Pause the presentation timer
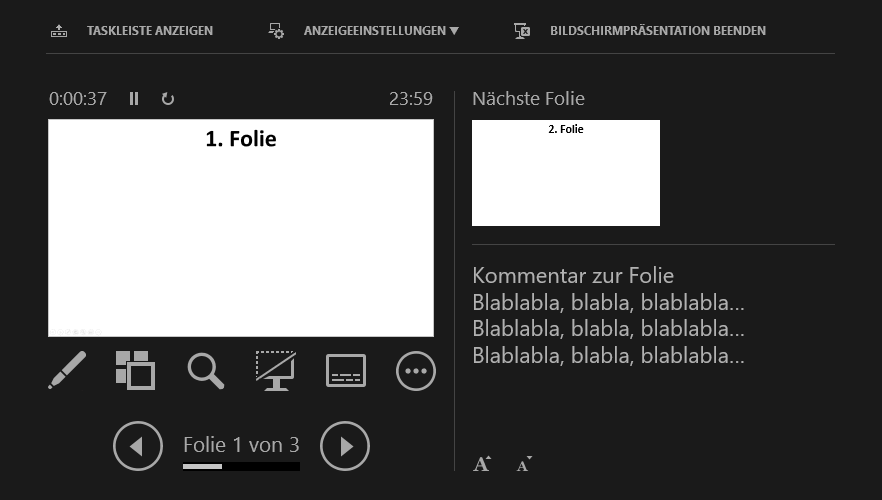882x500 pixels. pyautogui.click(x=134, y=99)
